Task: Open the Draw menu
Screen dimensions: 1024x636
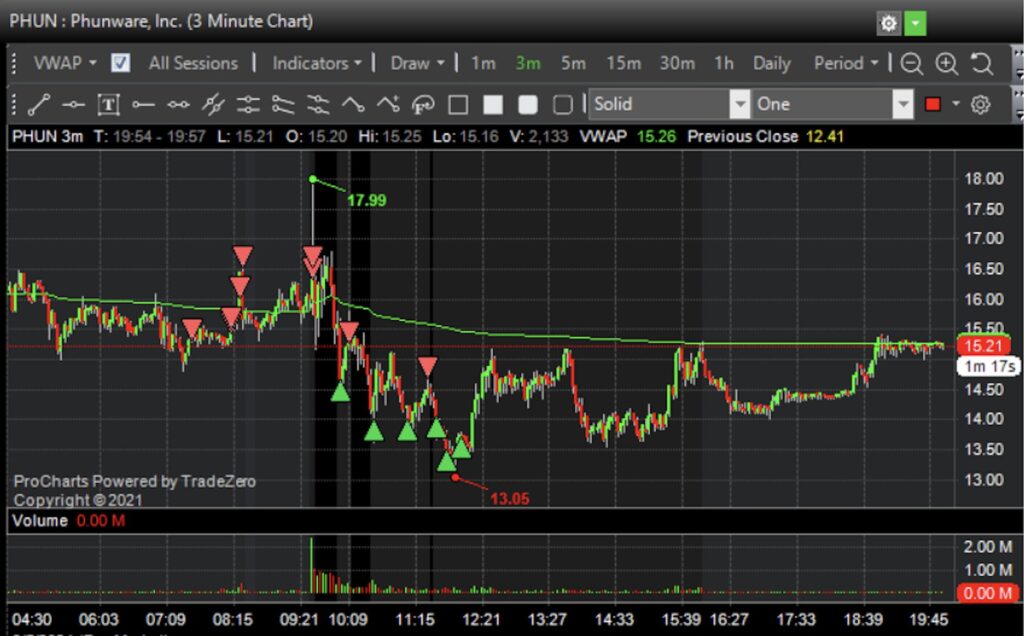Action: (x=417, y=63)
